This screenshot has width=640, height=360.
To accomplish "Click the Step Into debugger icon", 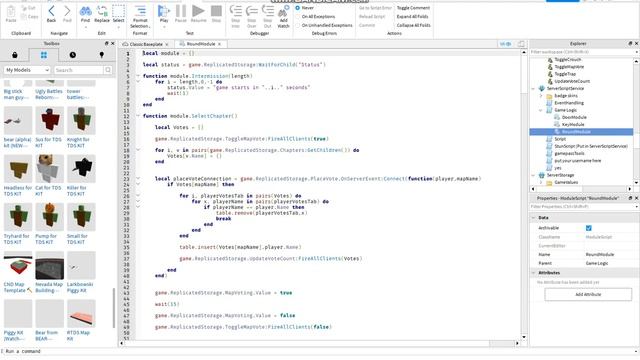I will click(236, 11).
